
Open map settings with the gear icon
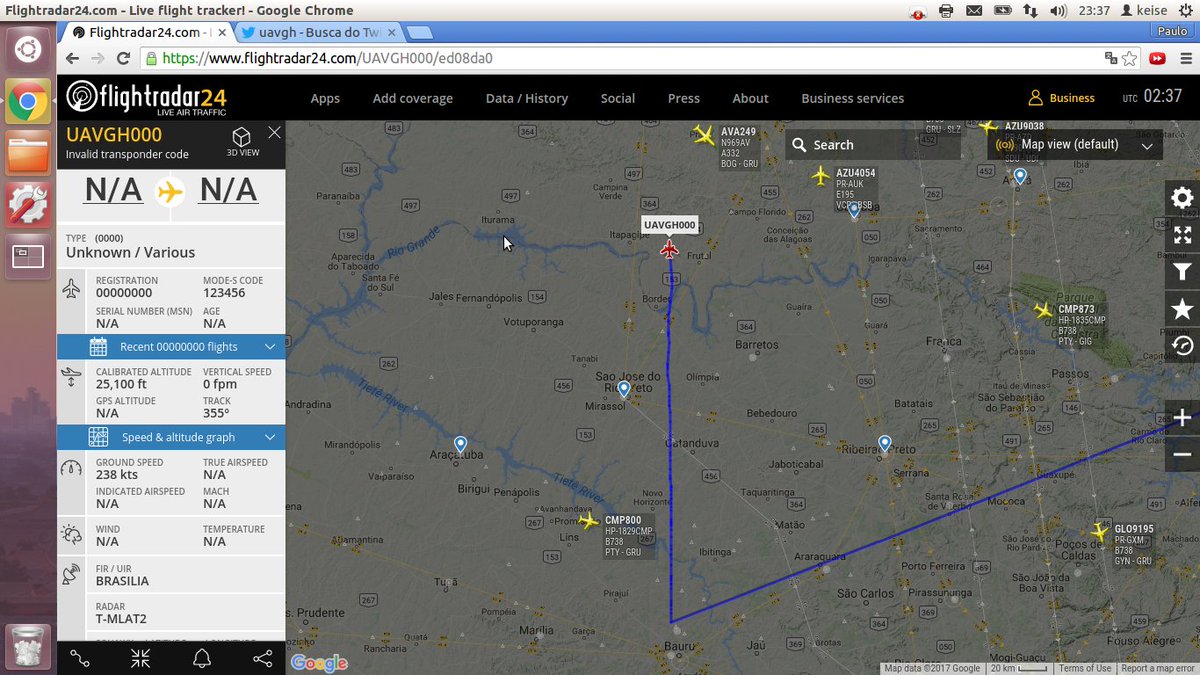[x=1182, y=198]
